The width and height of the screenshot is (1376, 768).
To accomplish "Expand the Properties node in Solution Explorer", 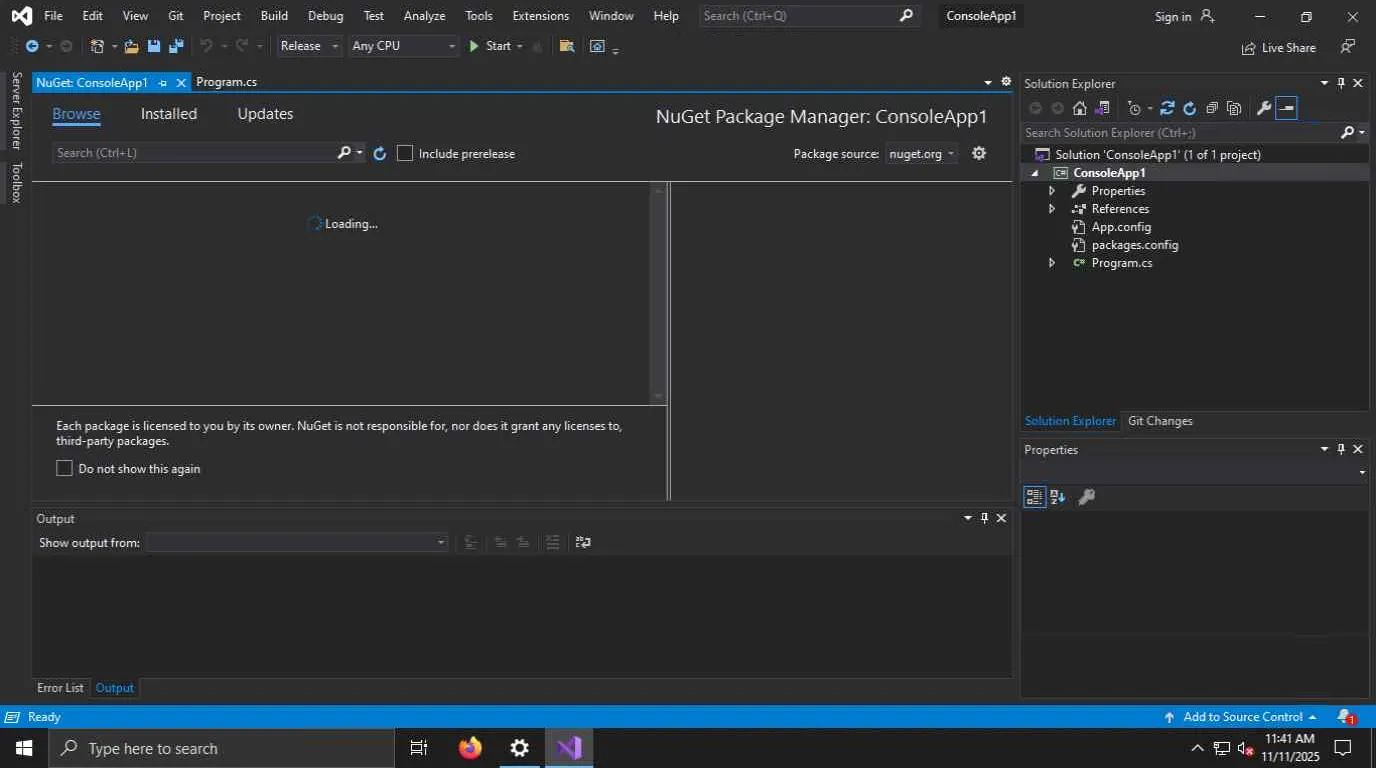I will coord(1051,191).
